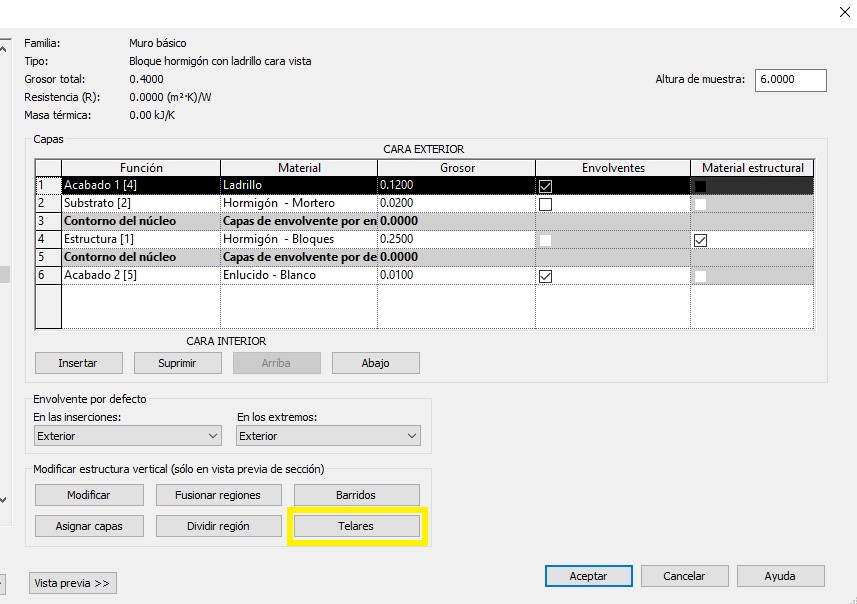Viewport: 857px width, 604px height.
Task: Open the 'En las inserciones' dropdown
Action: click(x=127, y=436)
